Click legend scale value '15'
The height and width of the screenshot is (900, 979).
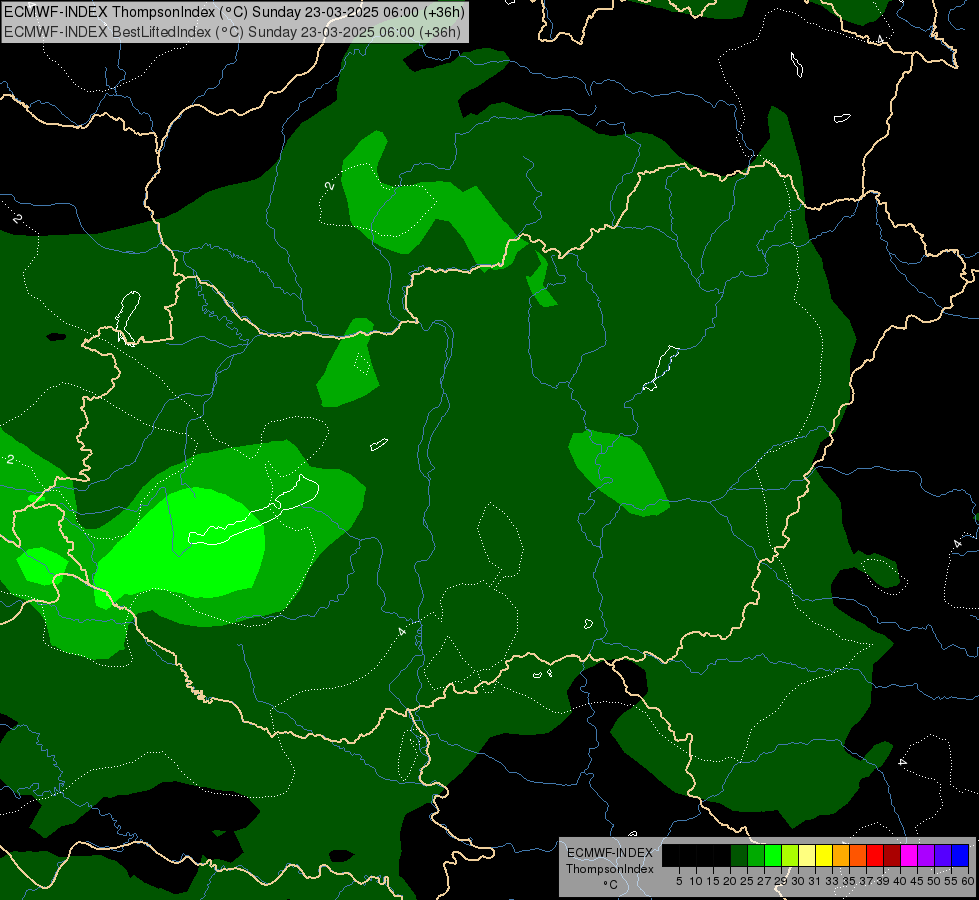pos(713,881)
